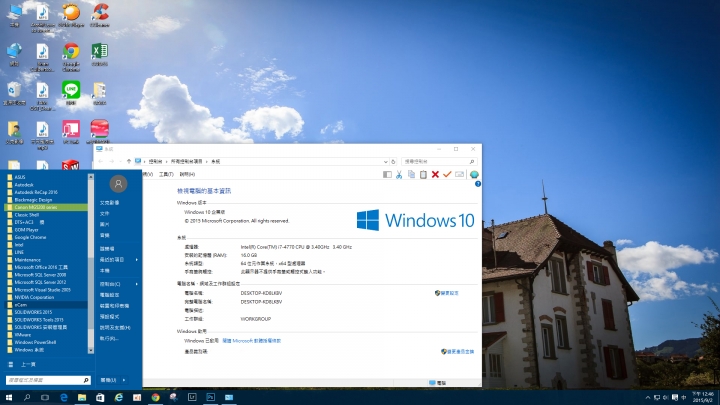Click the 上一頁 back button in start menu
The width and height of the screenshot is (720, 405).
[x=28, y=364]
